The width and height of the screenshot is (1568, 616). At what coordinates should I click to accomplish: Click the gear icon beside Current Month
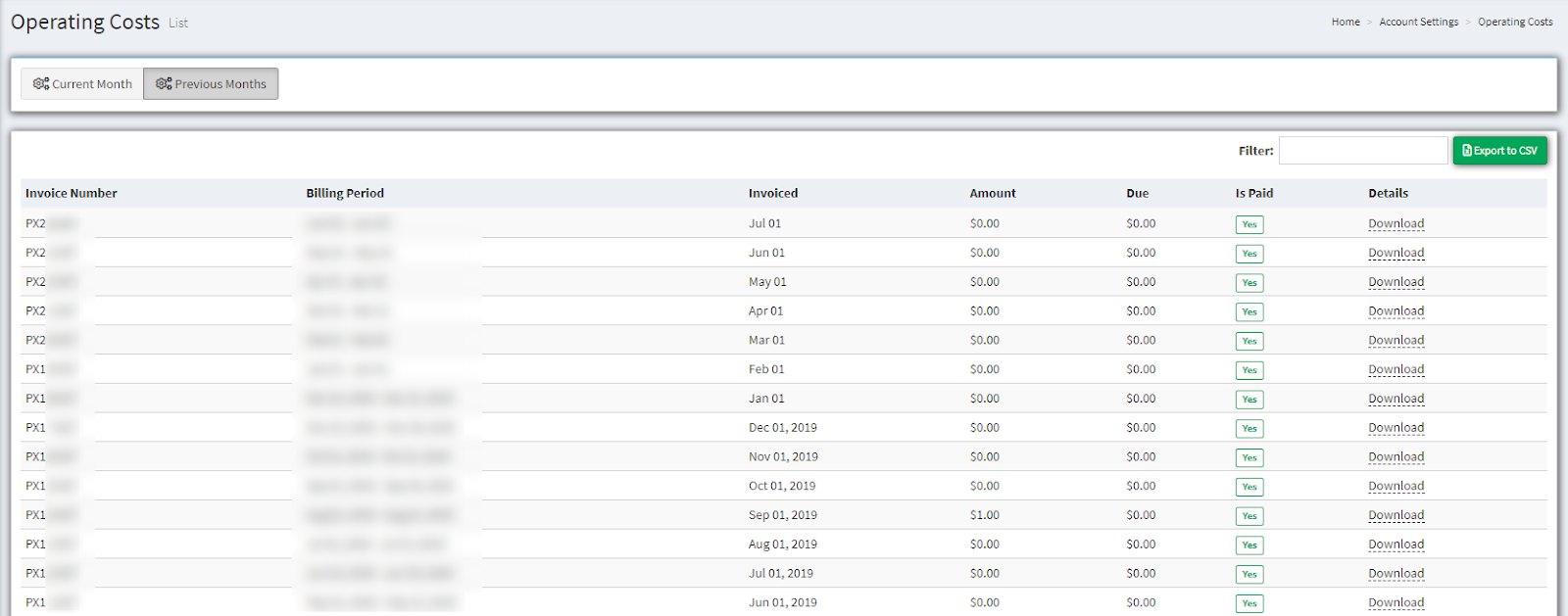click(x=40, y=84)
